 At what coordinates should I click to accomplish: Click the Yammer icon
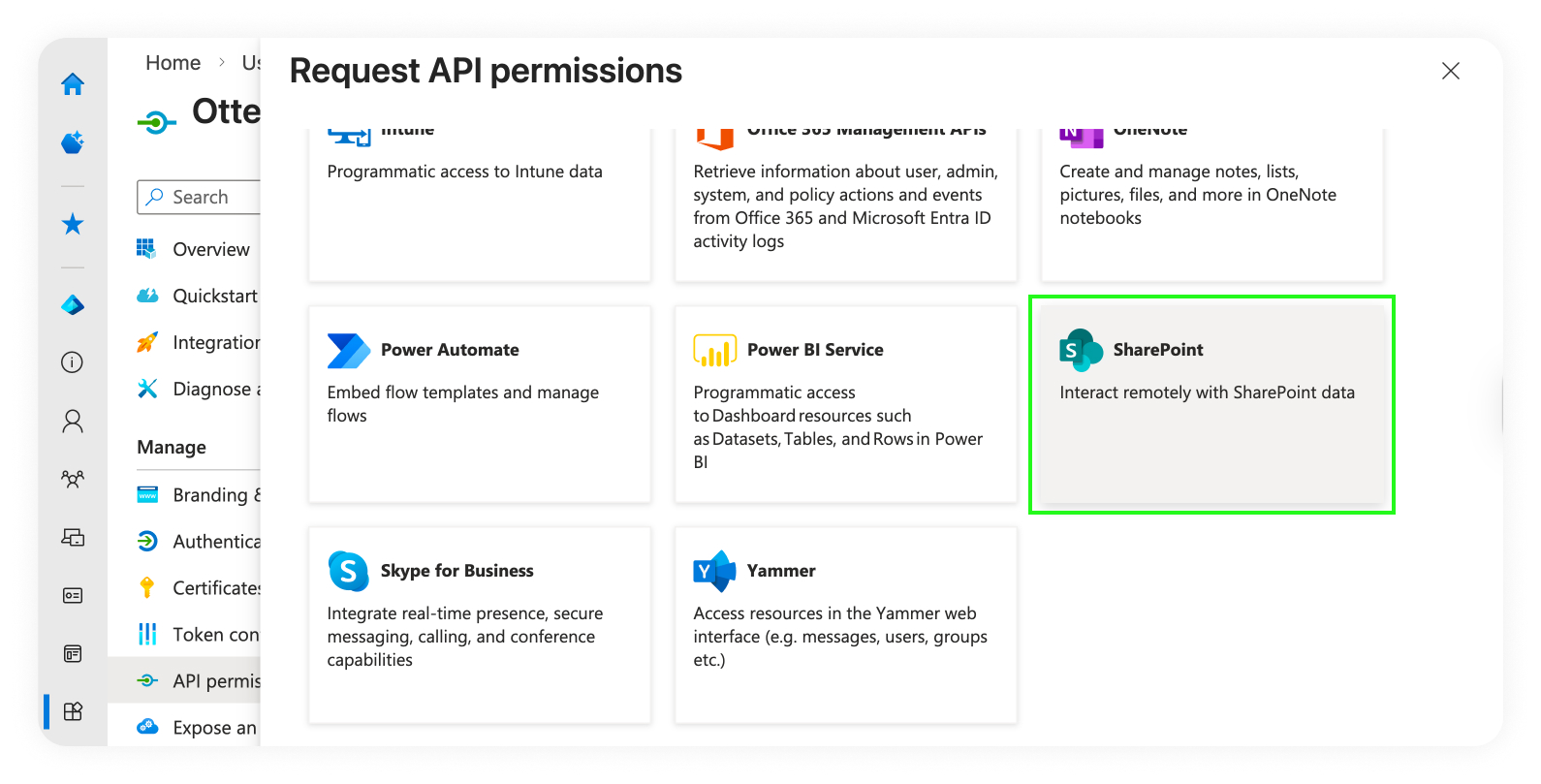point(714,571)
